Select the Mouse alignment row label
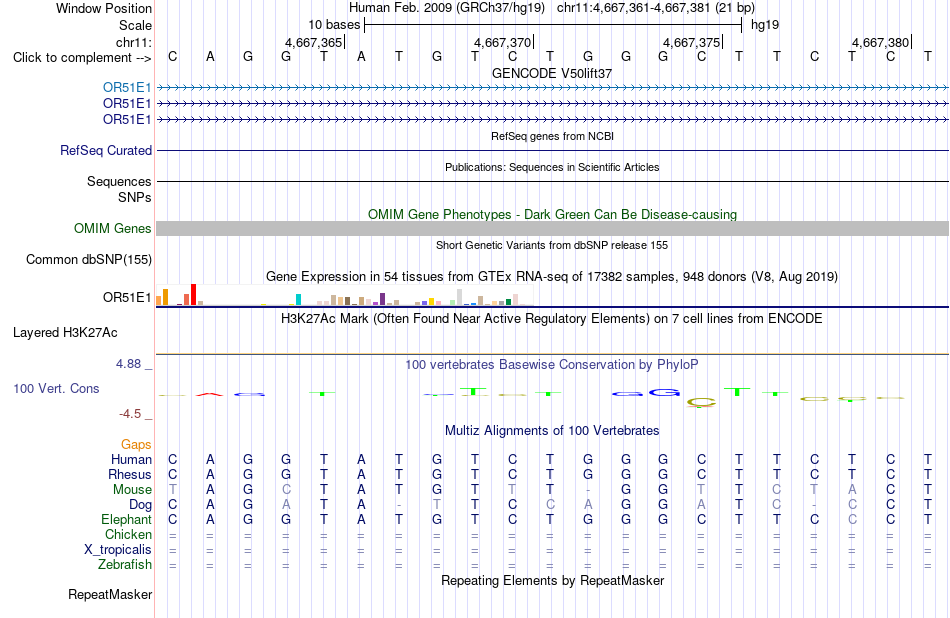 pos(132,490)
